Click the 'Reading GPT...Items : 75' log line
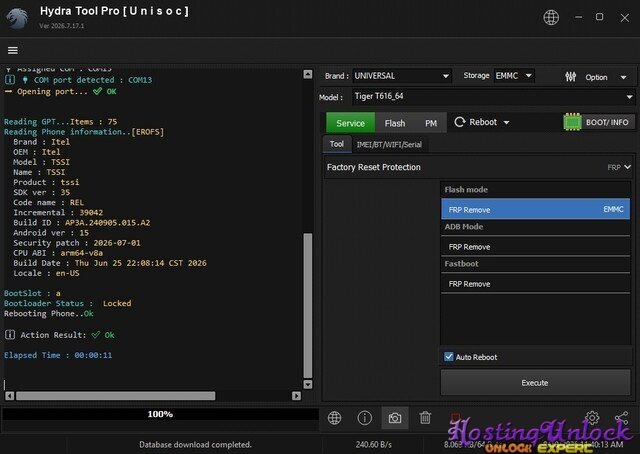Screen dimensions: 640x454 (60, 122)
